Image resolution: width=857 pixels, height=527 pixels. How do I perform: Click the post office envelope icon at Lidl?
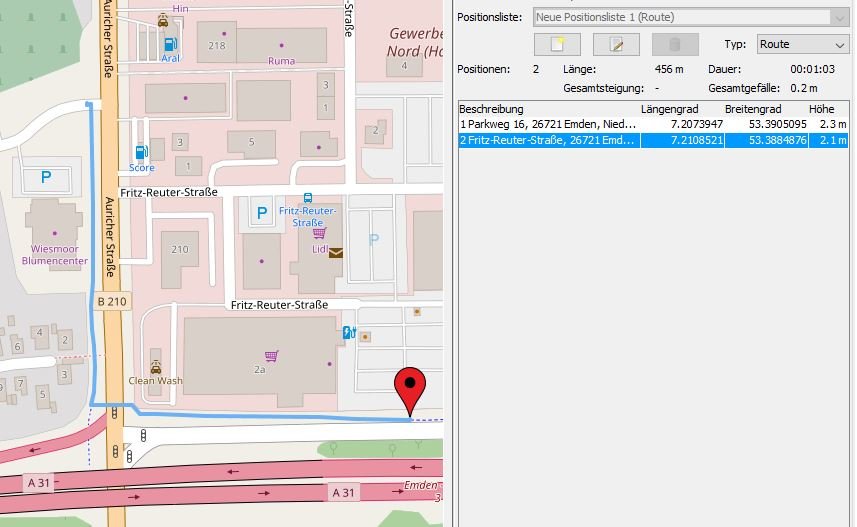pos(336,252)
